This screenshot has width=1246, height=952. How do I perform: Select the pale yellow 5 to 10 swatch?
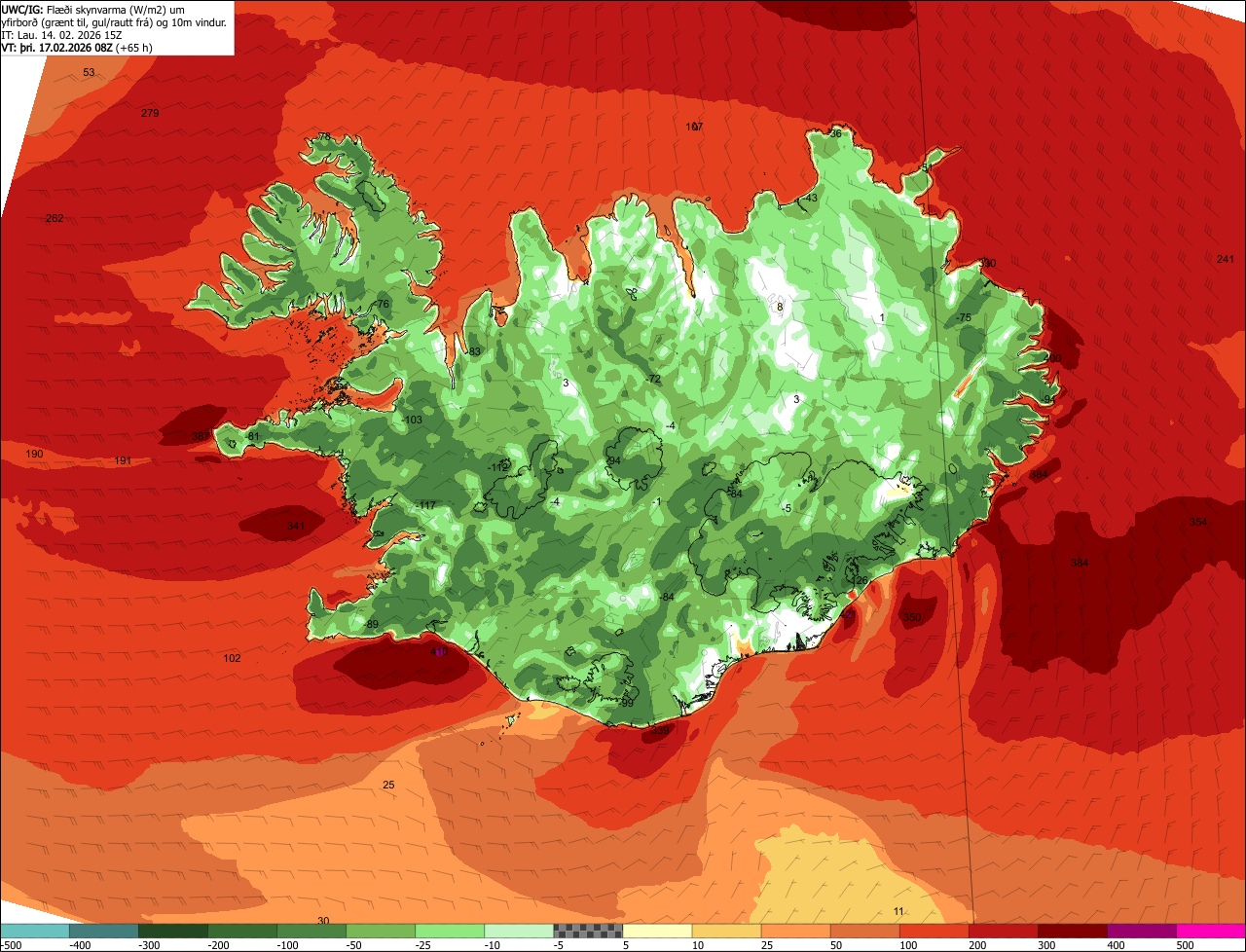(657, 931)
